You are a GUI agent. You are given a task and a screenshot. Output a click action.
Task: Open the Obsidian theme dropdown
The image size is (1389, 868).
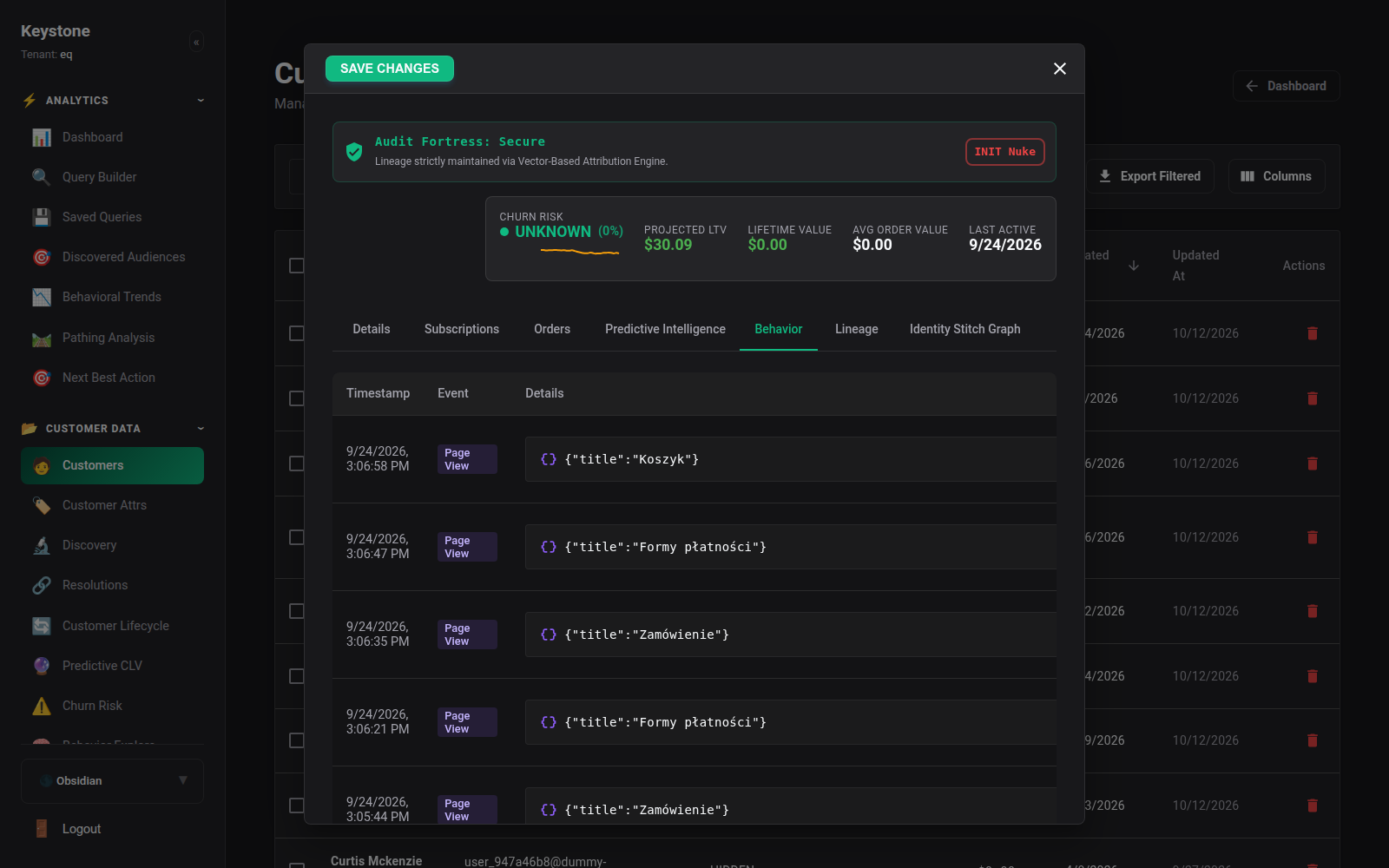113,781
